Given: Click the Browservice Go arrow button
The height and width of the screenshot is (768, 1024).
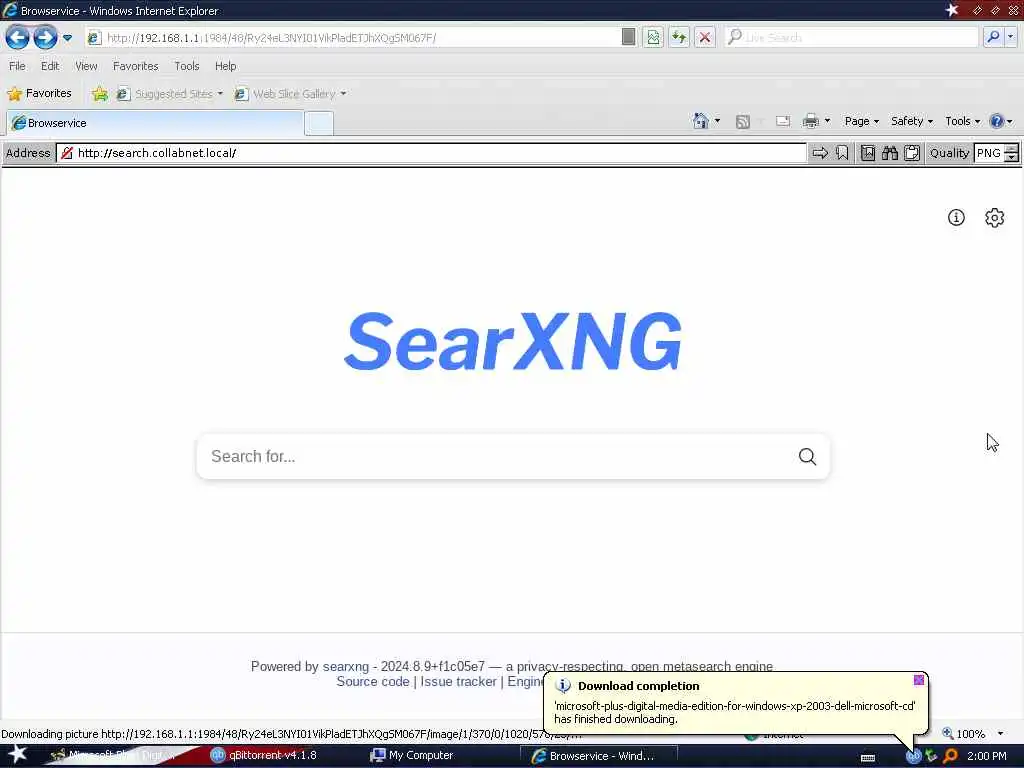Looking at the screenshot, I should [x=820, y=153].
